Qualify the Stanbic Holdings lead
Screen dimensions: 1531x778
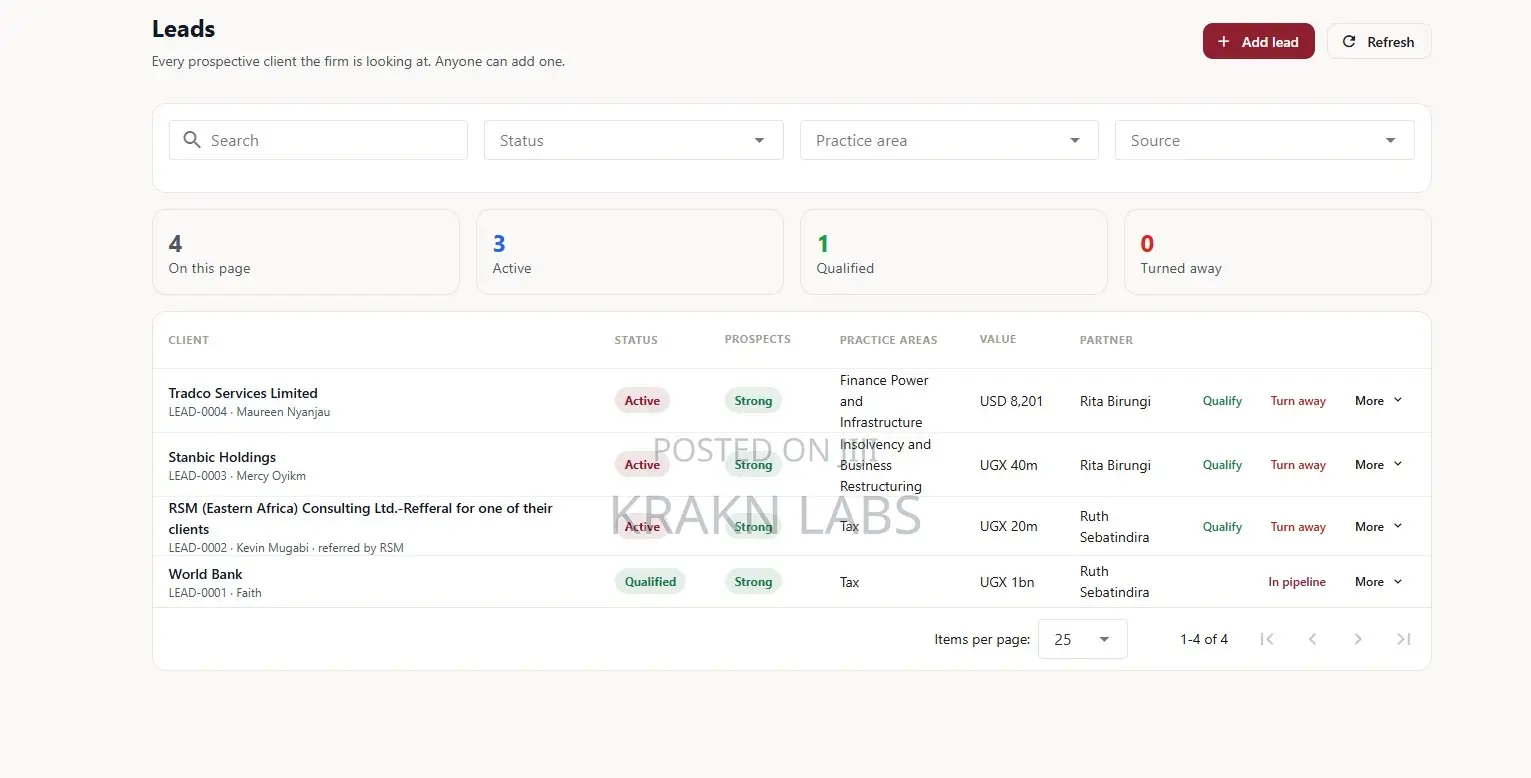(1222, 465)
